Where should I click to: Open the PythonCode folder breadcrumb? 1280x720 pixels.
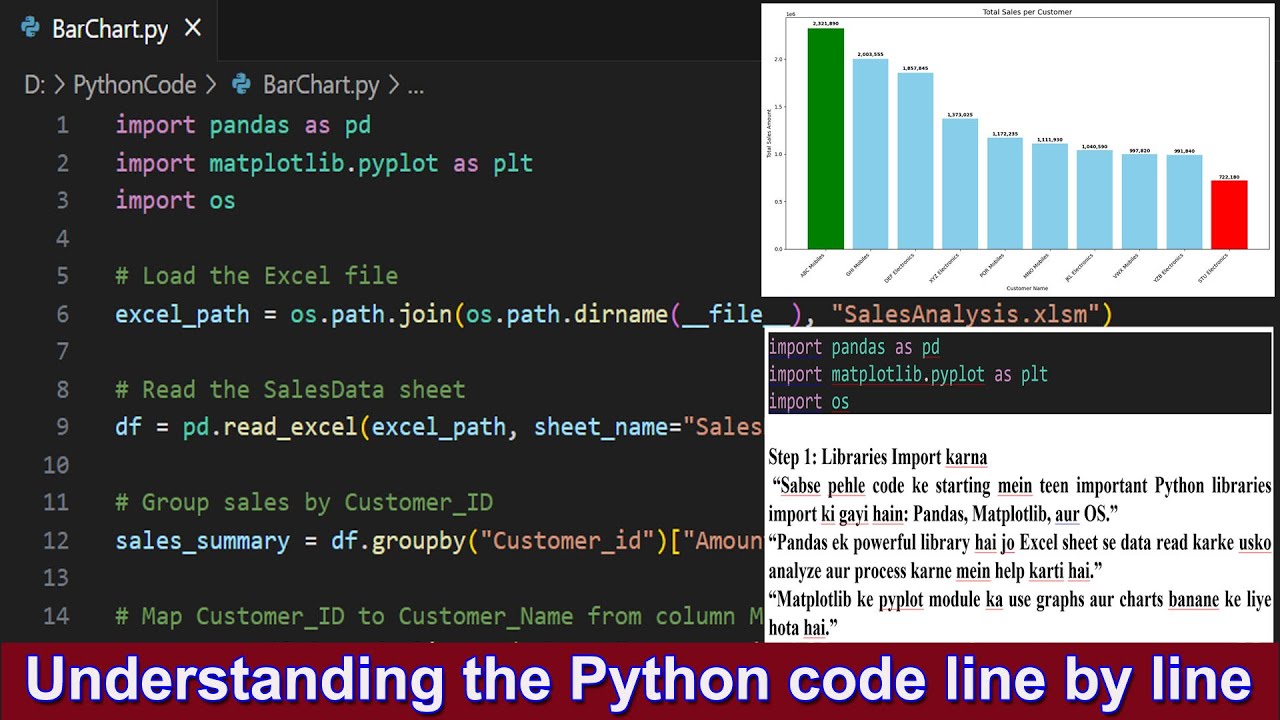pyautogui.click(x=135, y=85)
